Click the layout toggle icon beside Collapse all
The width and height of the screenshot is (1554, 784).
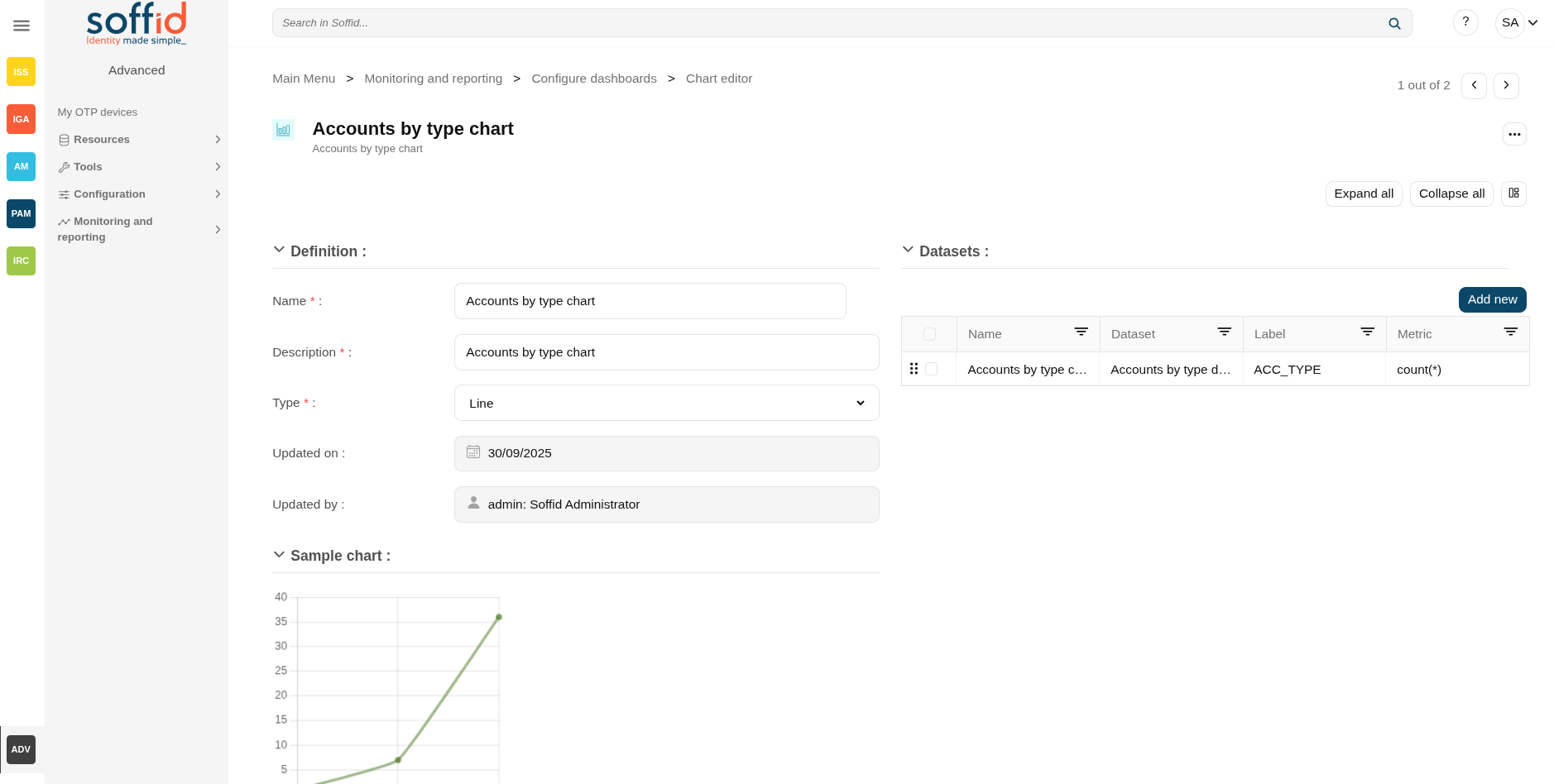[1513, 194]
